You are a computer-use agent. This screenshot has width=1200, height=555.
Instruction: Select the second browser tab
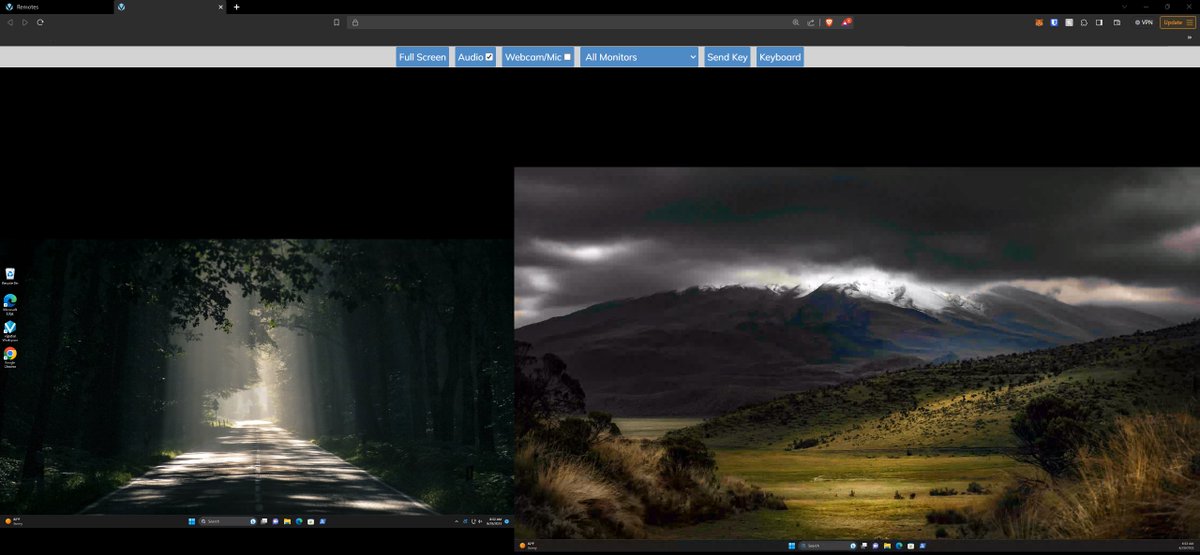pyautogui.click(x=170, y=6)
